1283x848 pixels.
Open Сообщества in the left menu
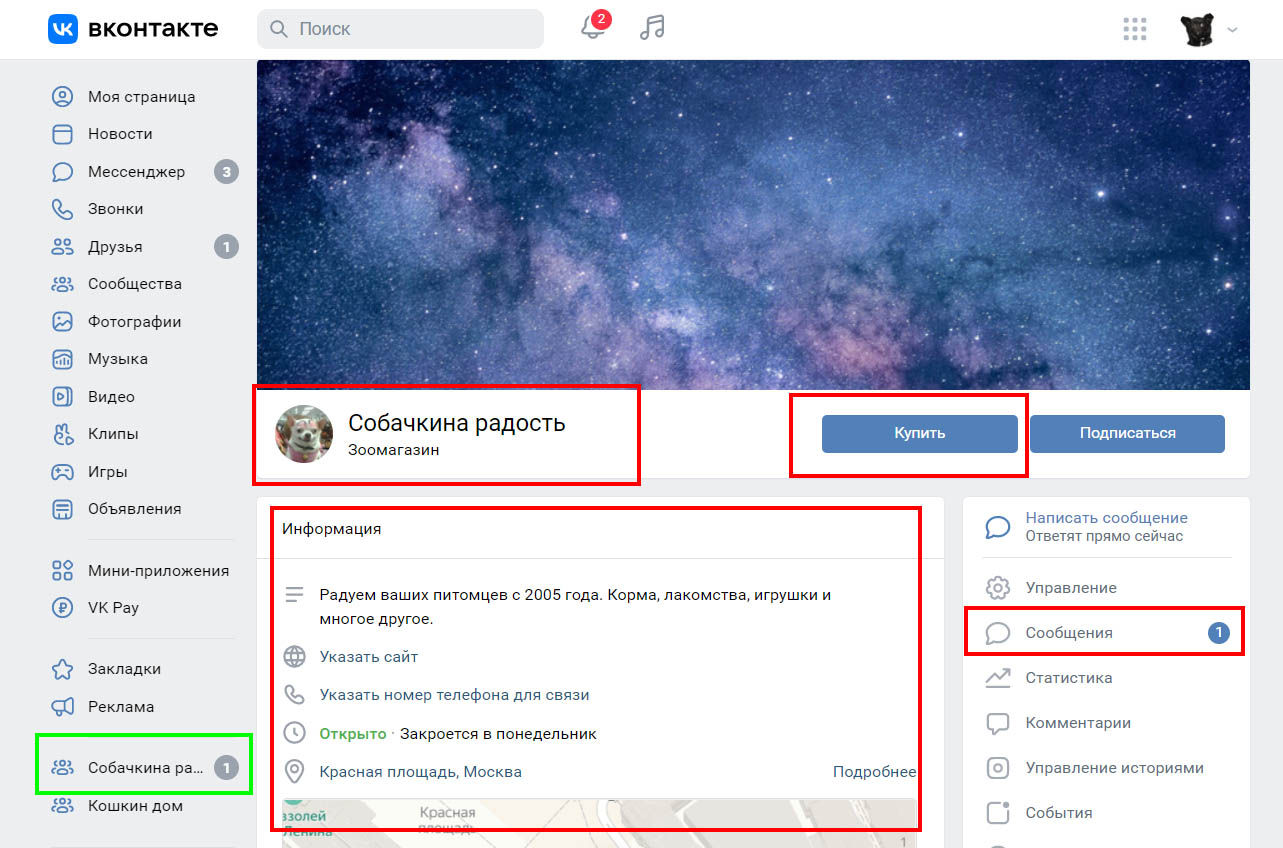pyautogui.click(x=135, y=284)
